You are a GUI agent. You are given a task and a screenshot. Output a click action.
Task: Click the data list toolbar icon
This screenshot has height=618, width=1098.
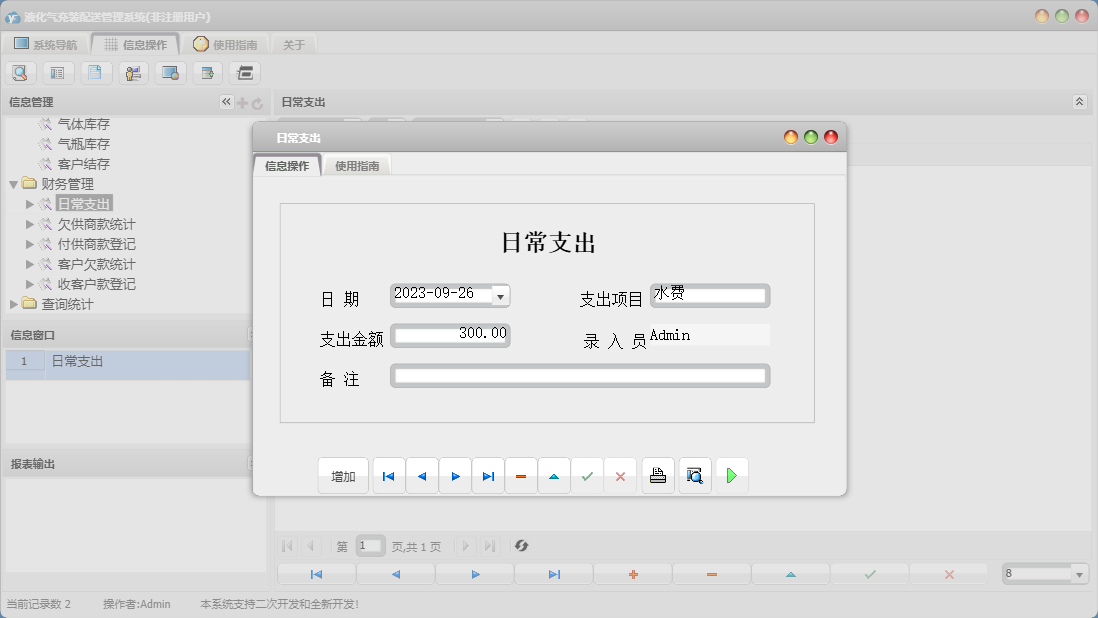click(x=58, y=72)
